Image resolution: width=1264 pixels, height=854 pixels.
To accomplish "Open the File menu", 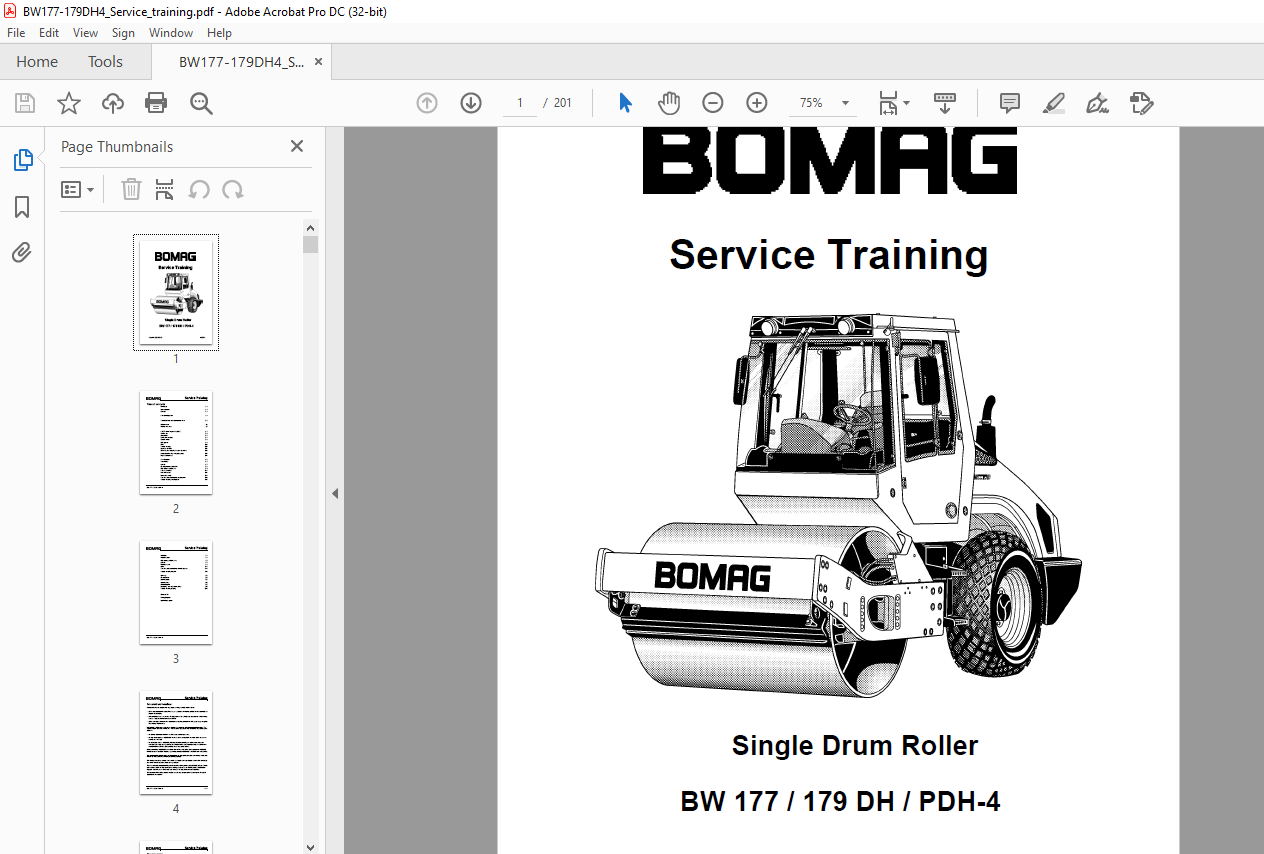I will pos(16,33).
